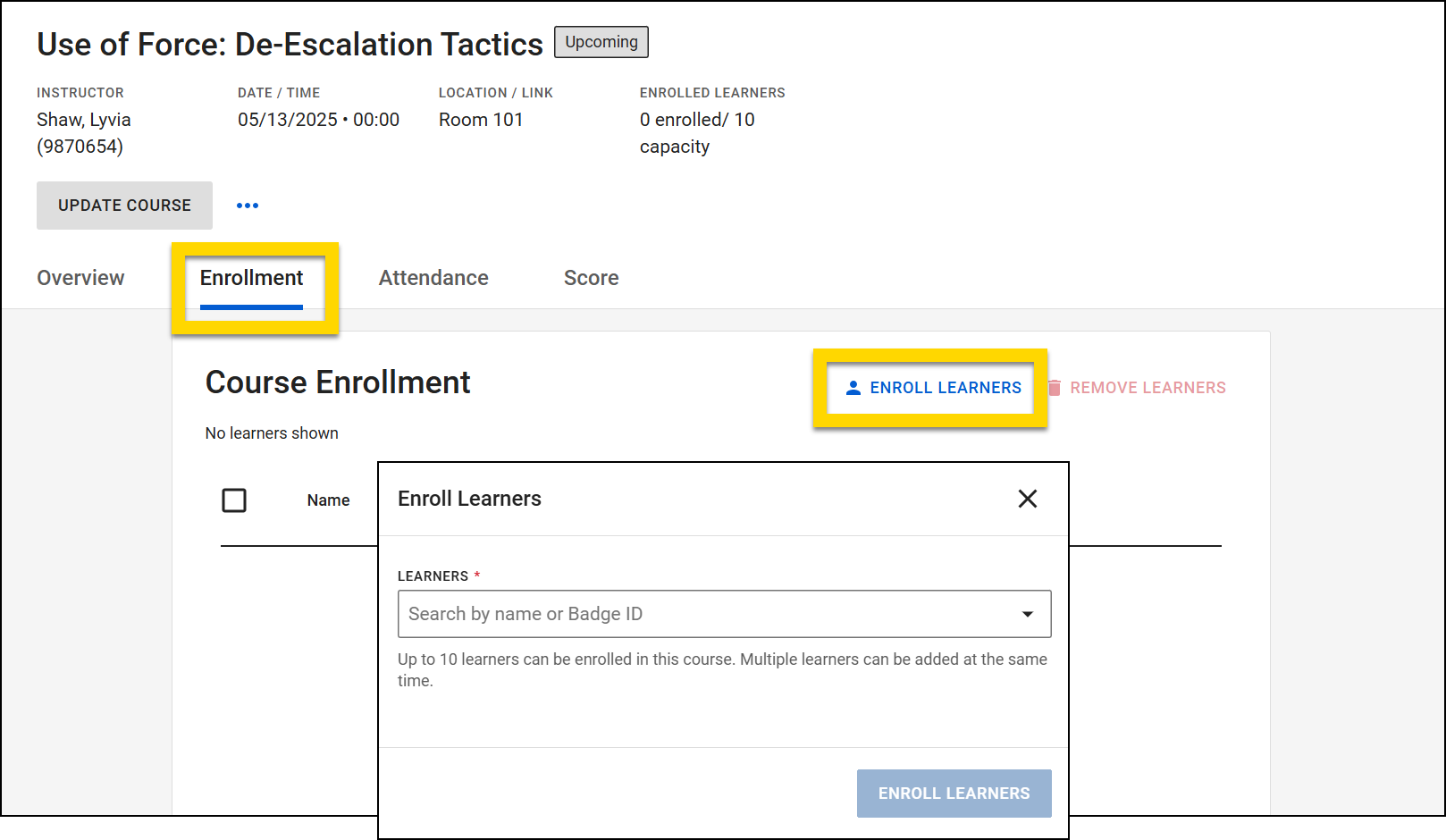Confirm with dialog's bottom Enroll Learners button
This screenshot has width=1446, height=840.
pyautogui.click(x=954, y=794)
